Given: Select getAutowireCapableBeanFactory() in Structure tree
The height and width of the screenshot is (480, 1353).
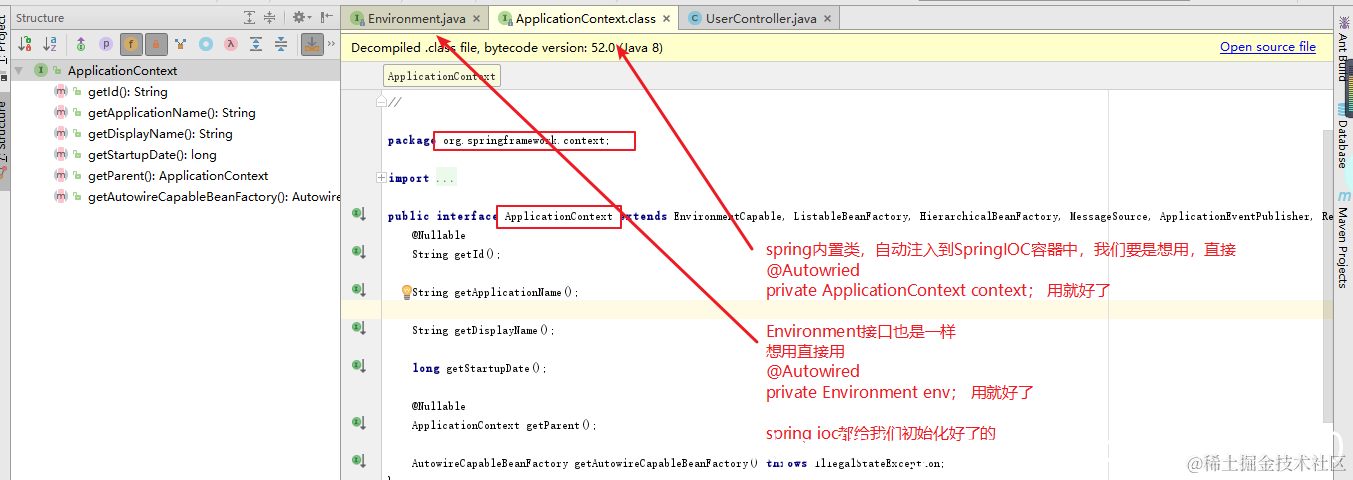Looking at the screenshot, I should pos(214,197).
